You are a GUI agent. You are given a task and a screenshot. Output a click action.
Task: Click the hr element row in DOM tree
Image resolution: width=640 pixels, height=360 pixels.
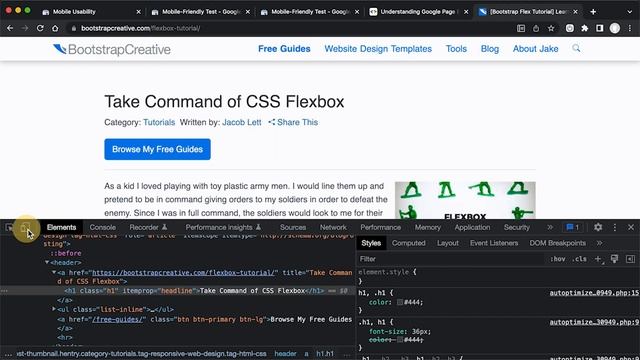64,338
